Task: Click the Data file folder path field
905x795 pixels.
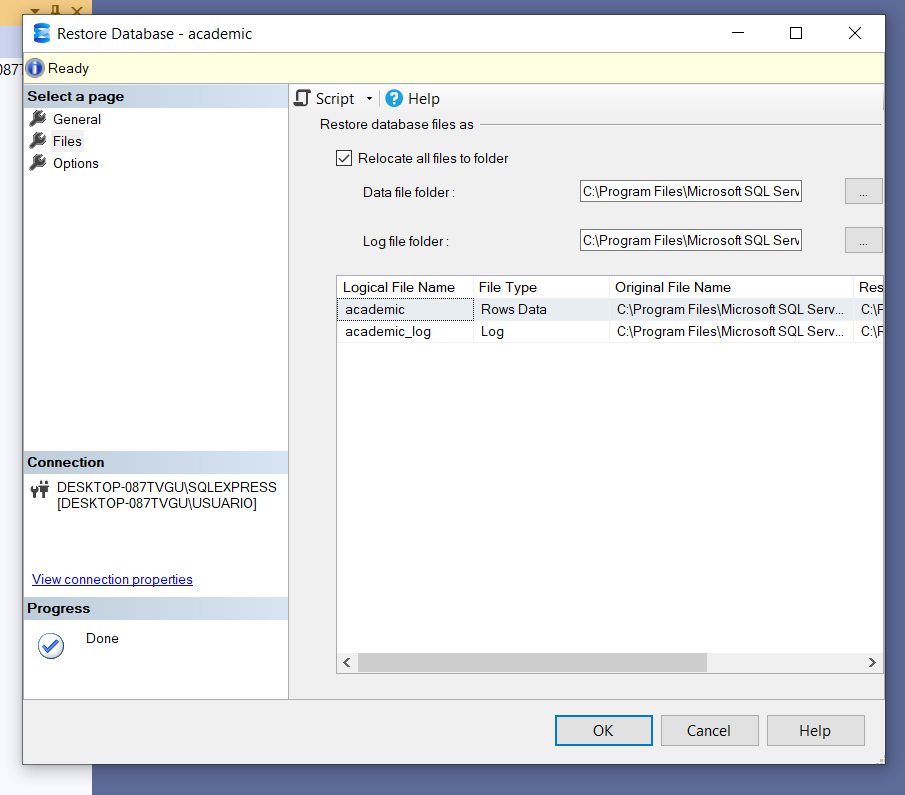Action: pos(691,191)
